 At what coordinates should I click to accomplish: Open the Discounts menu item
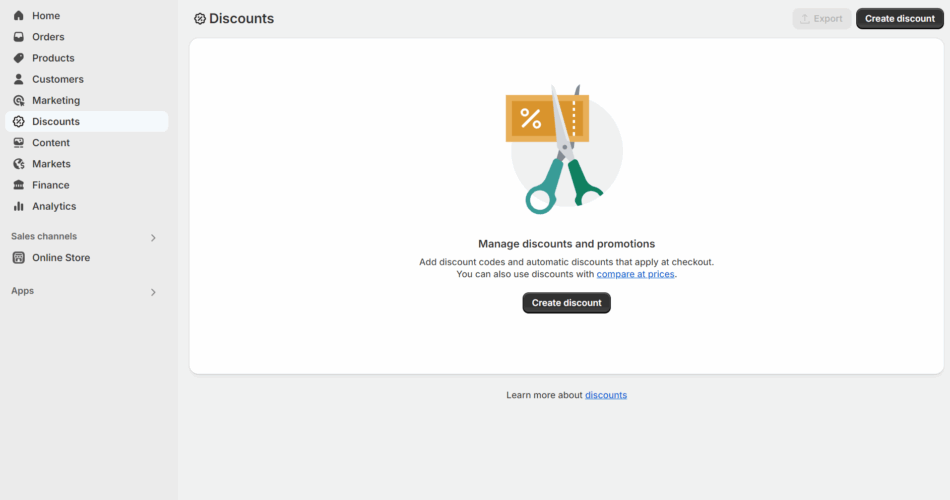87,122
